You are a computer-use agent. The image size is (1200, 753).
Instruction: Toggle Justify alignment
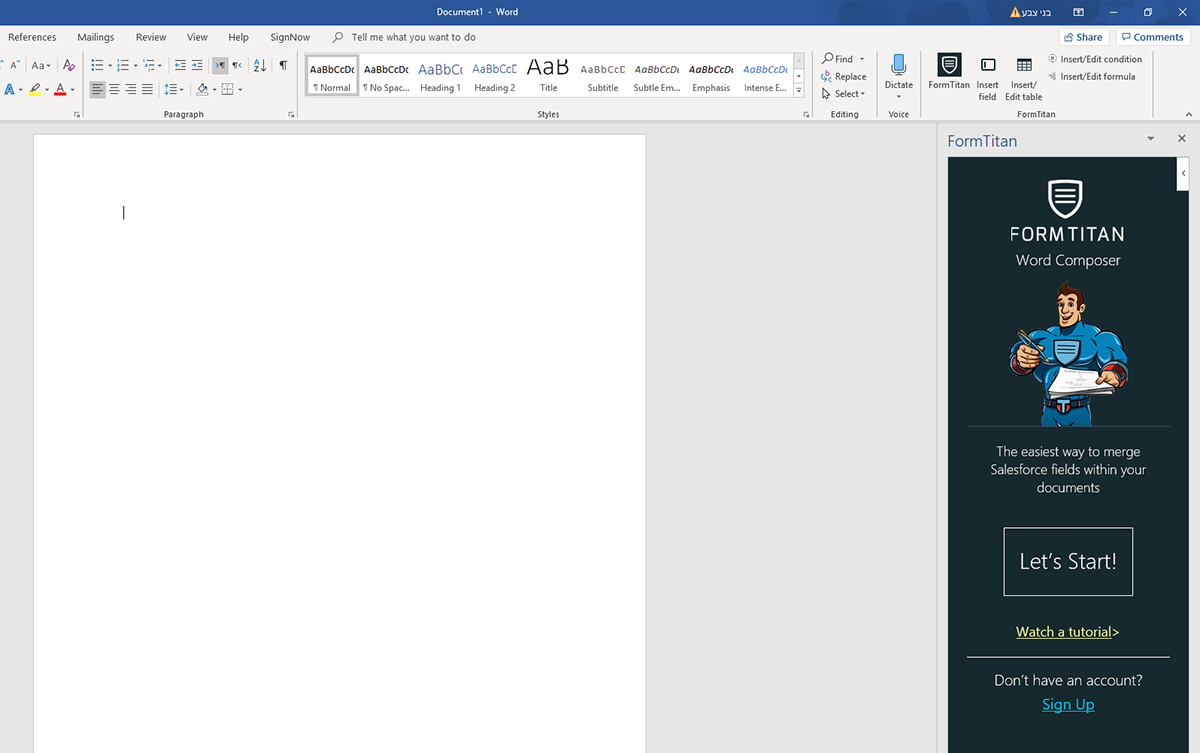(148, 90)
